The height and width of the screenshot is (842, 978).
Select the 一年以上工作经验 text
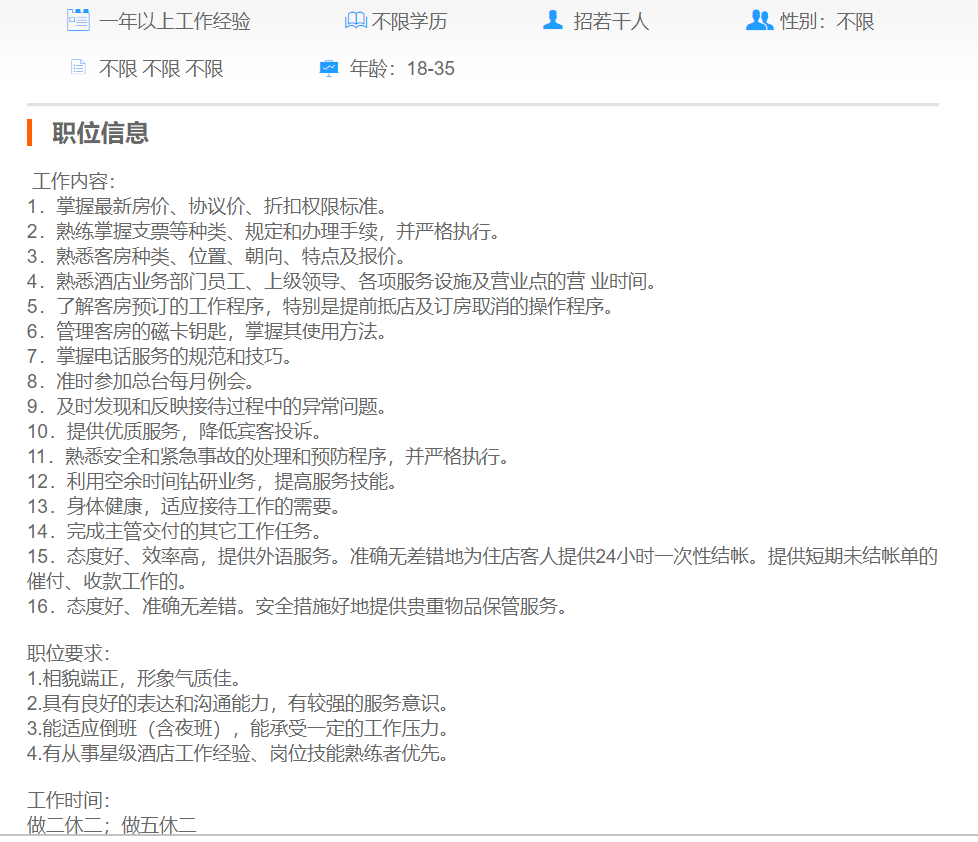click(174, 21)
